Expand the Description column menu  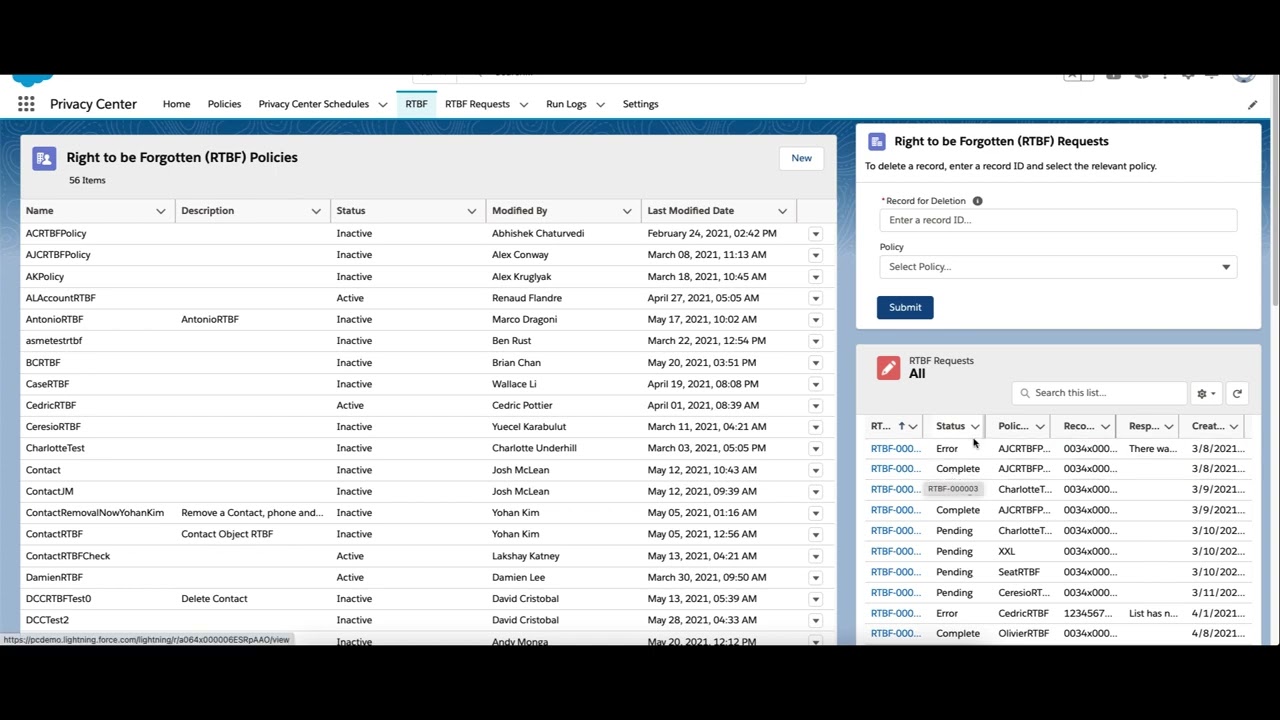[x=316, y=211]
